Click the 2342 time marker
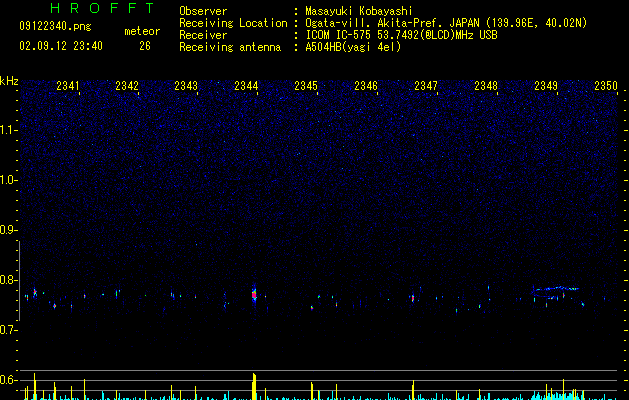This screenshot has width=629, height=400. coord(127,86)
